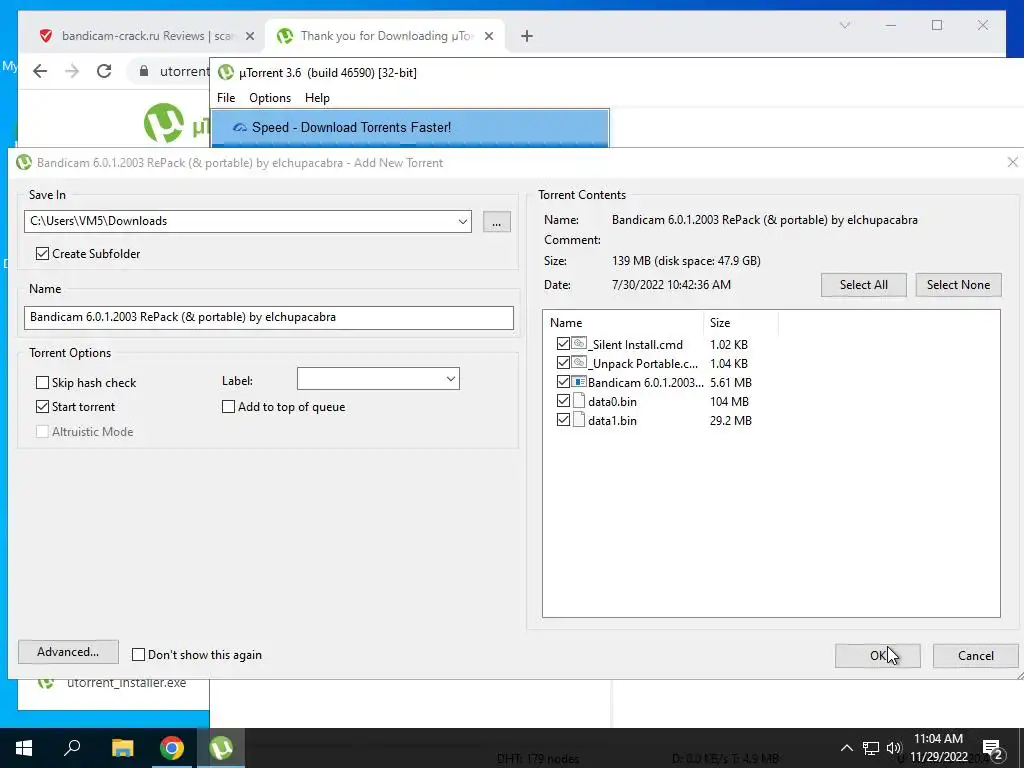
Task: Click the padlock site info icon in Chrome
Action: point(144,71)
